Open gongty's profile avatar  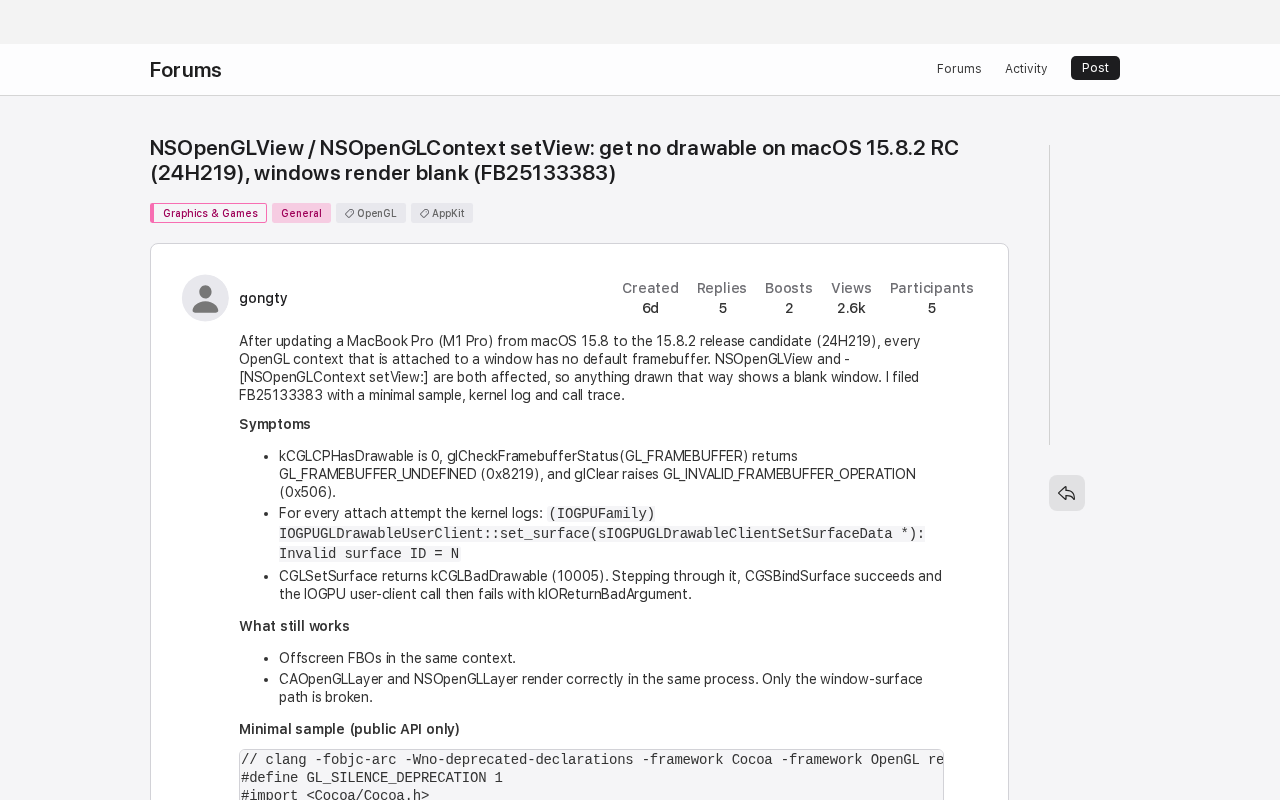(x=205, y=298)
